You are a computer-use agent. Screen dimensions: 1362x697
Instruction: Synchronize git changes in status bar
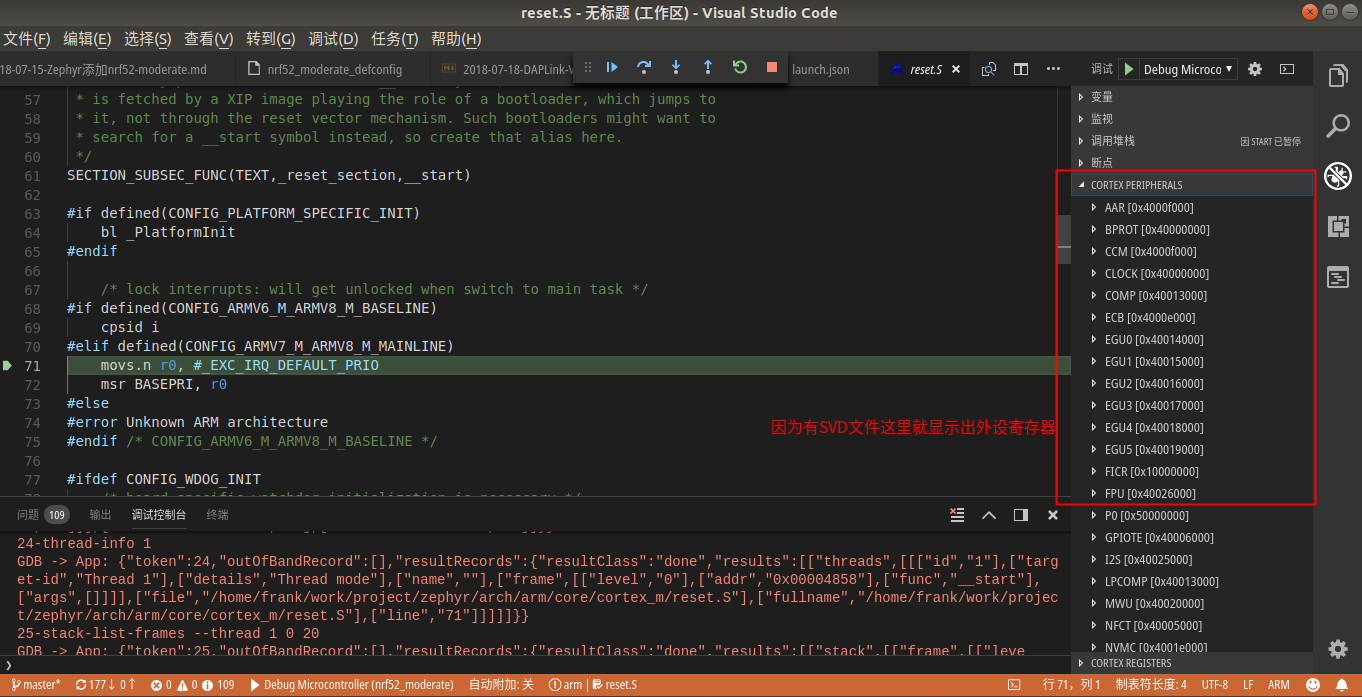(x=105, y=685)
